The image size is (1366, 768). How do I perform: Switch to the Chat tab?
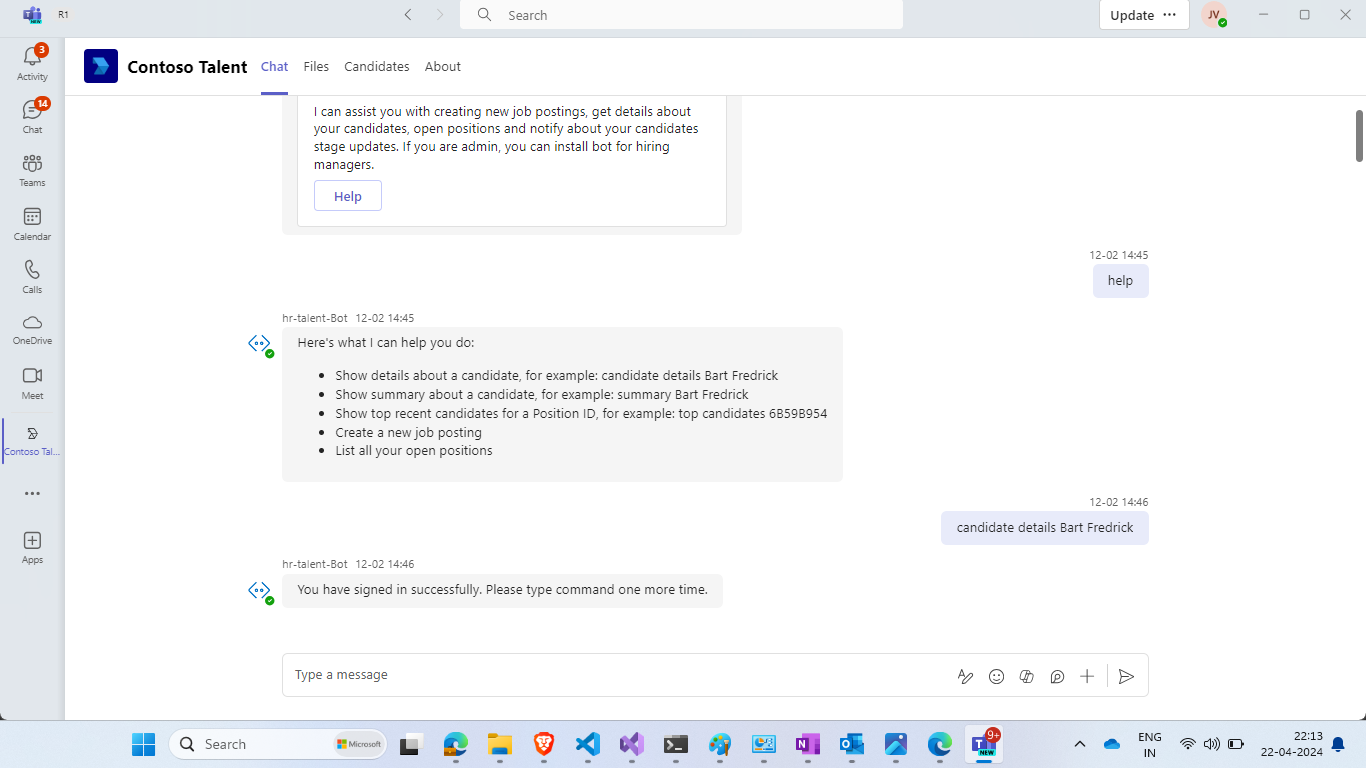[x=274, y=66]
